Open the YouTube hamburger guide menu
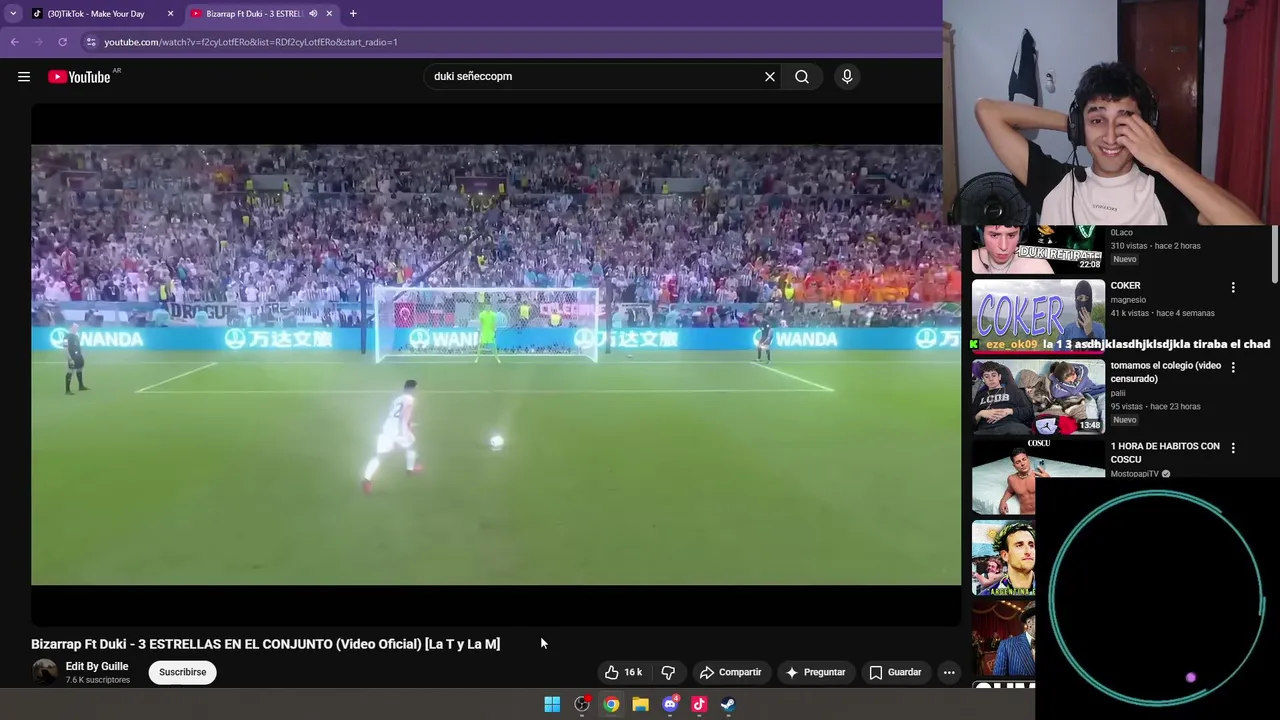This screenshot has height=720, width=1280. click(24, 76)
